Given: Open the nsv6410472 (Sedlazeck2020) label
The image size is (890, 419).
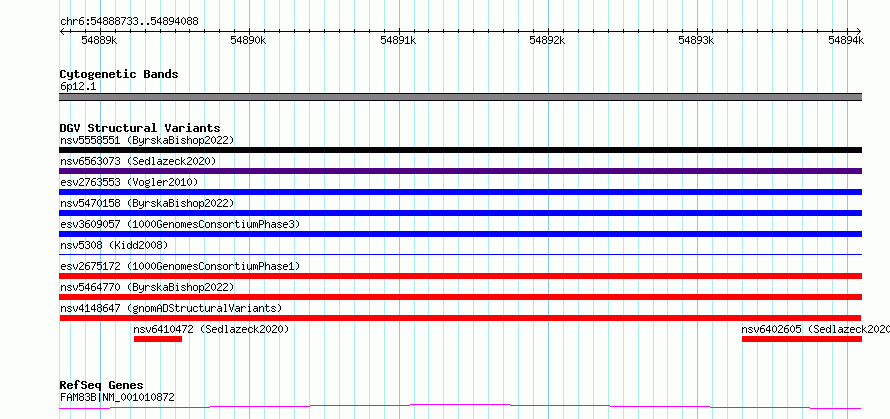Looking at the screenshot, I should pyautogui.click(x=211, y=329).
